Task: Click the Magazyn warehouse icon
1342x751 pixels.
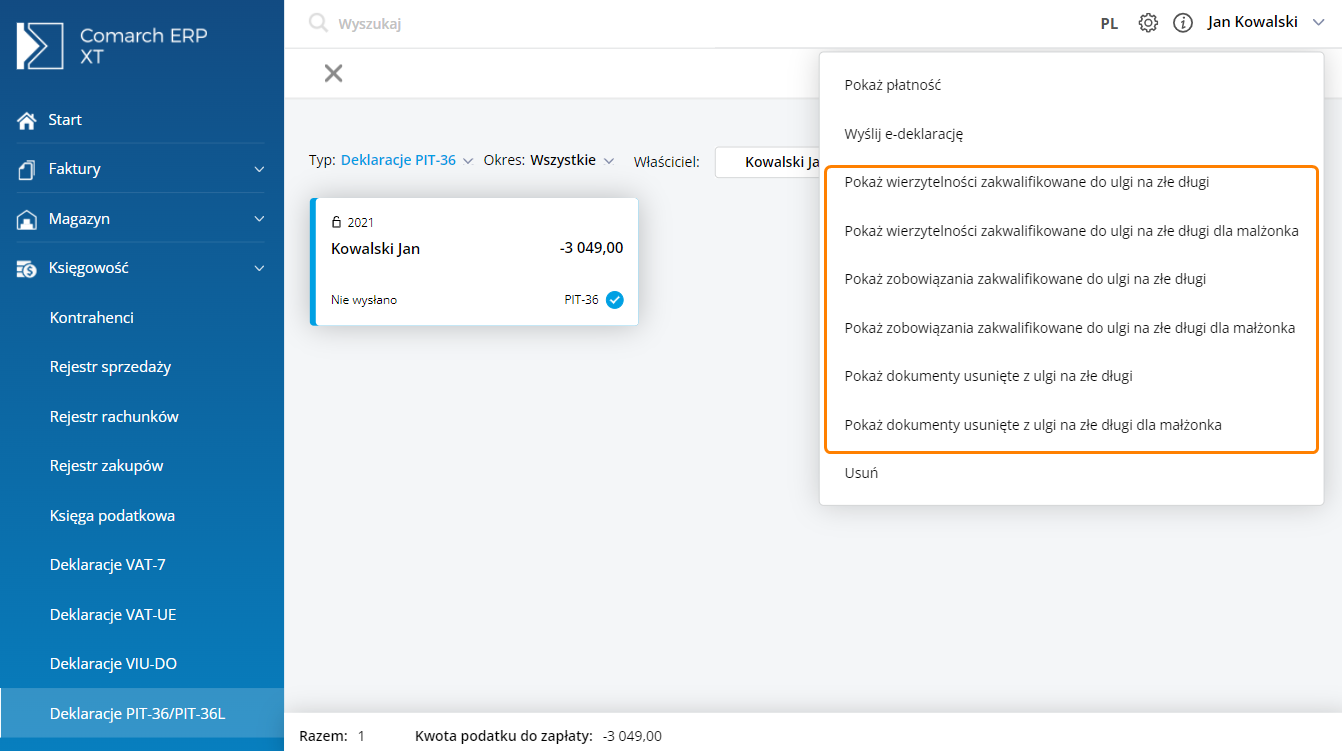Action: [27, 219]
